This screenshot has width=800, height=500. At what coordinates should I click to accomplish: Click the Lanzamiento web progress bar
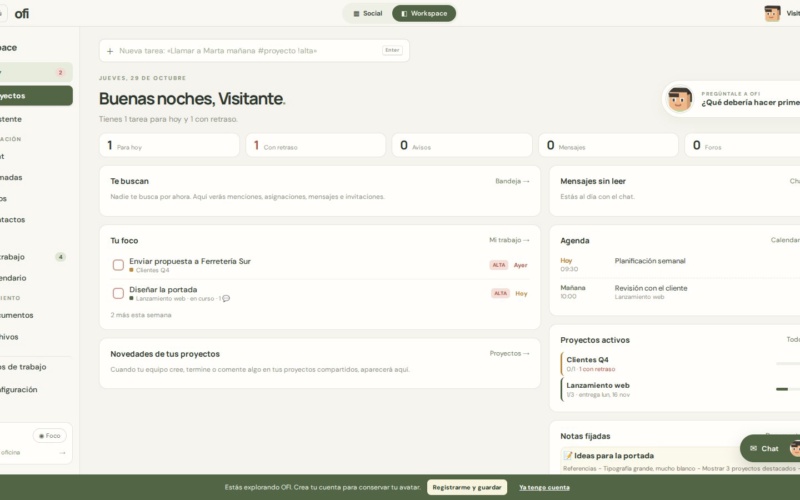[788, 389]
